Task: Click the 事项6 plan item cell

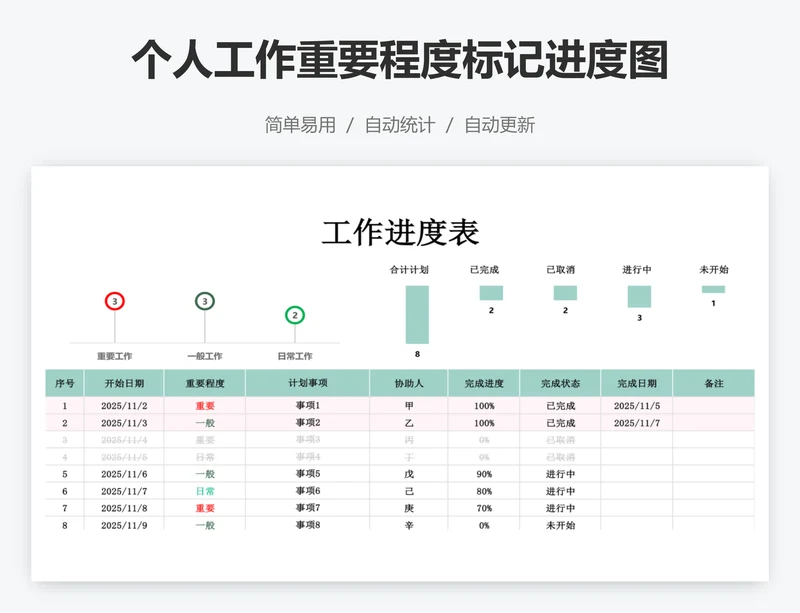Action: [308, 491]
